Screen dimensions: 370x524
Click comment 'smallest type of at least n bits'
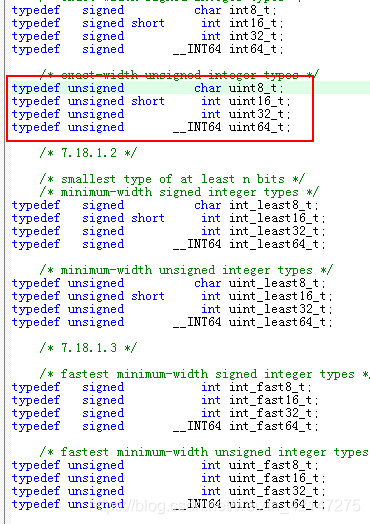[x=172, y=179]
